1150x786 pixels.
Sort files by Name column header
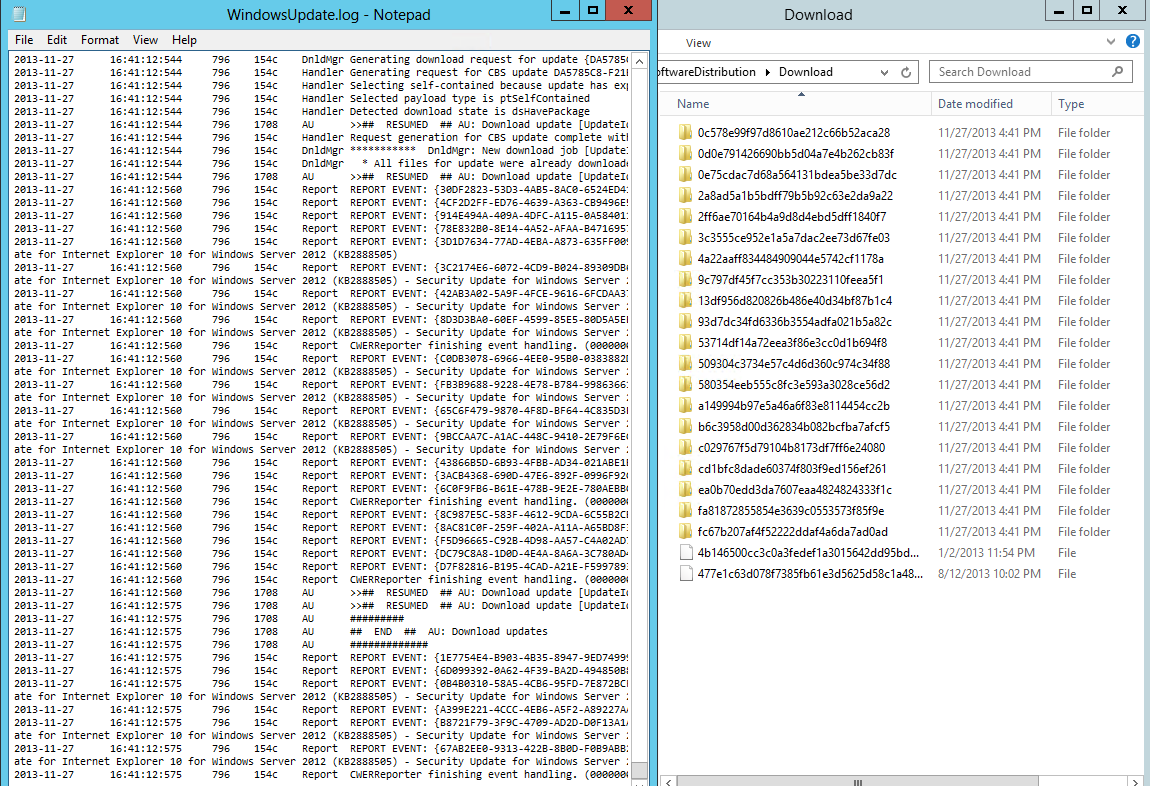[x=693, y=104]
